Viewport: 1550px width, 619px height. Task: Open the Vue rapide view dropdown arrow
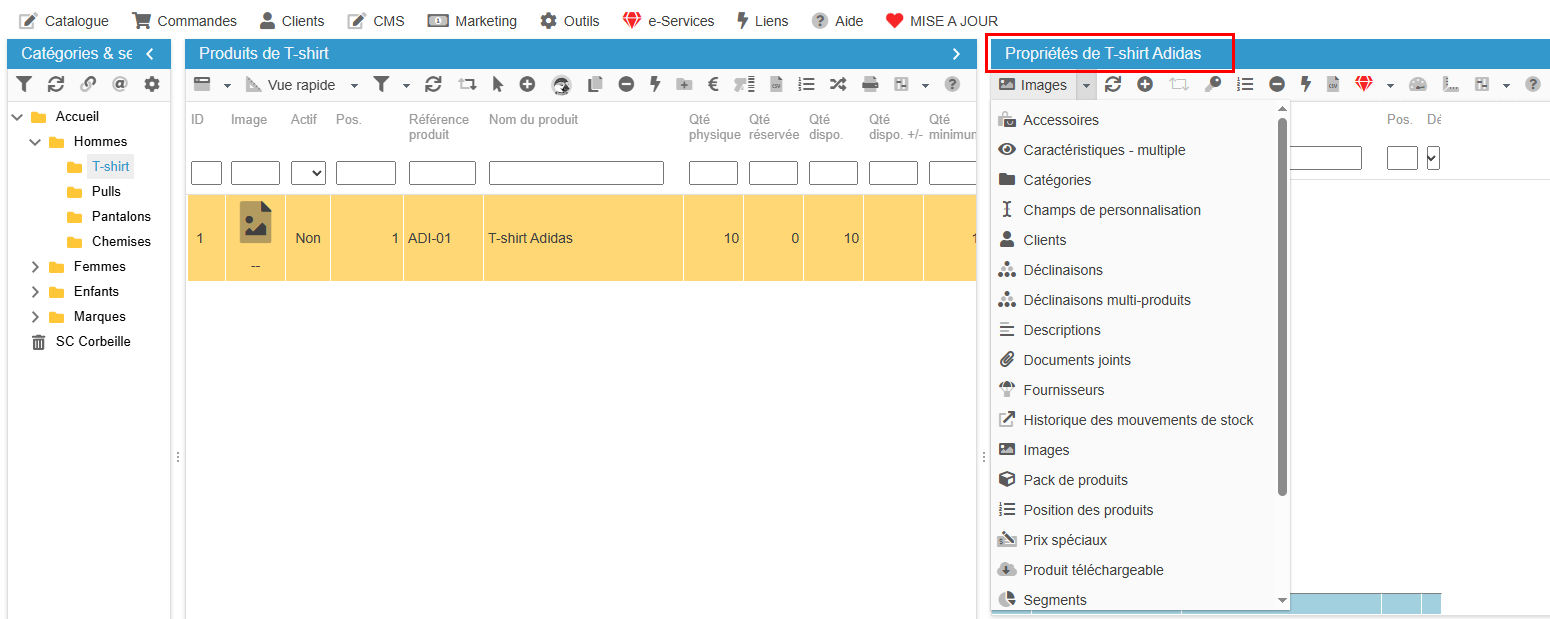coord(354,86)
